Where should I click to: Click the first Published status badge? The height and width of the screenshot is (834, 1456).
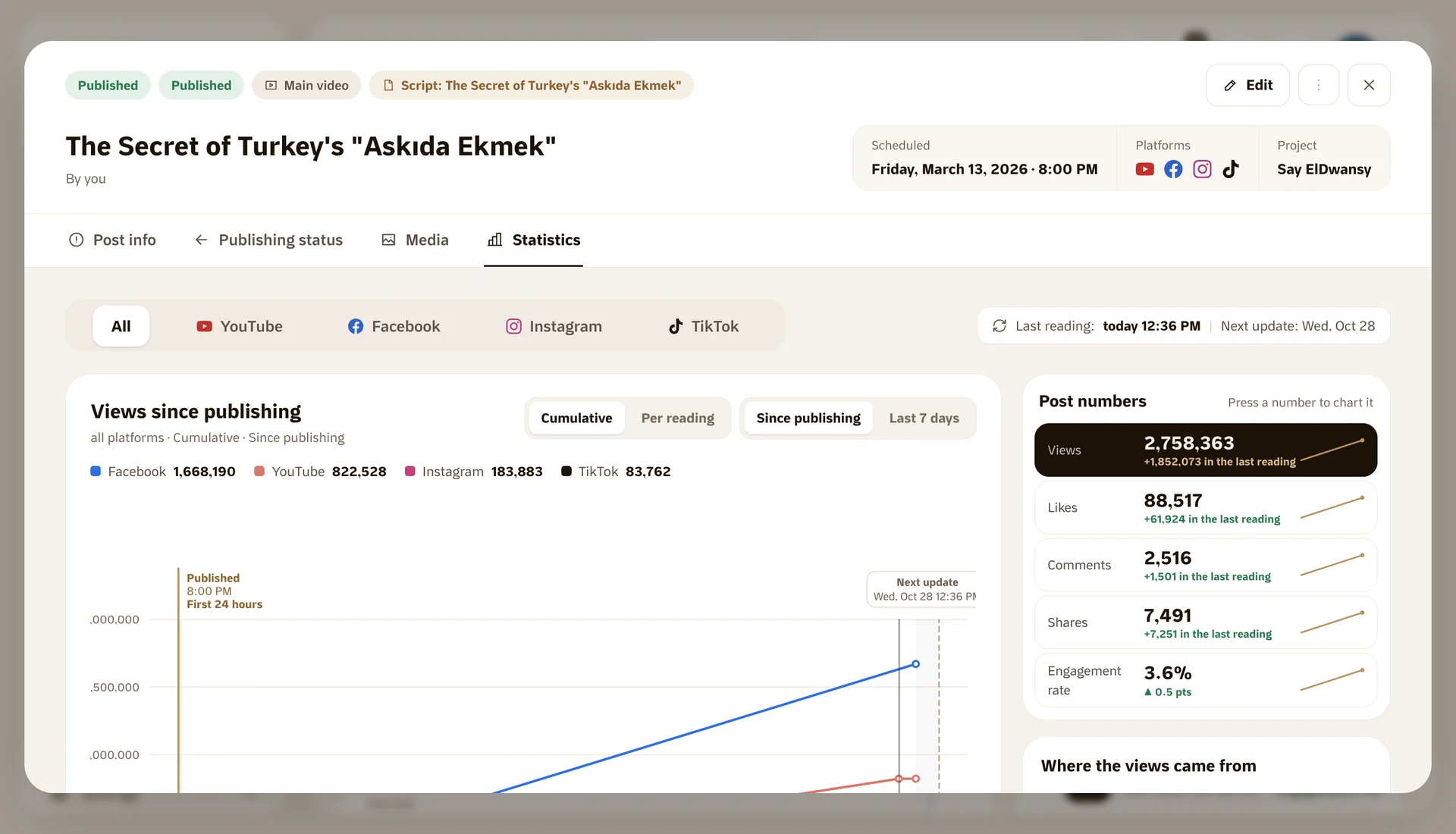[x=108, y=85]
